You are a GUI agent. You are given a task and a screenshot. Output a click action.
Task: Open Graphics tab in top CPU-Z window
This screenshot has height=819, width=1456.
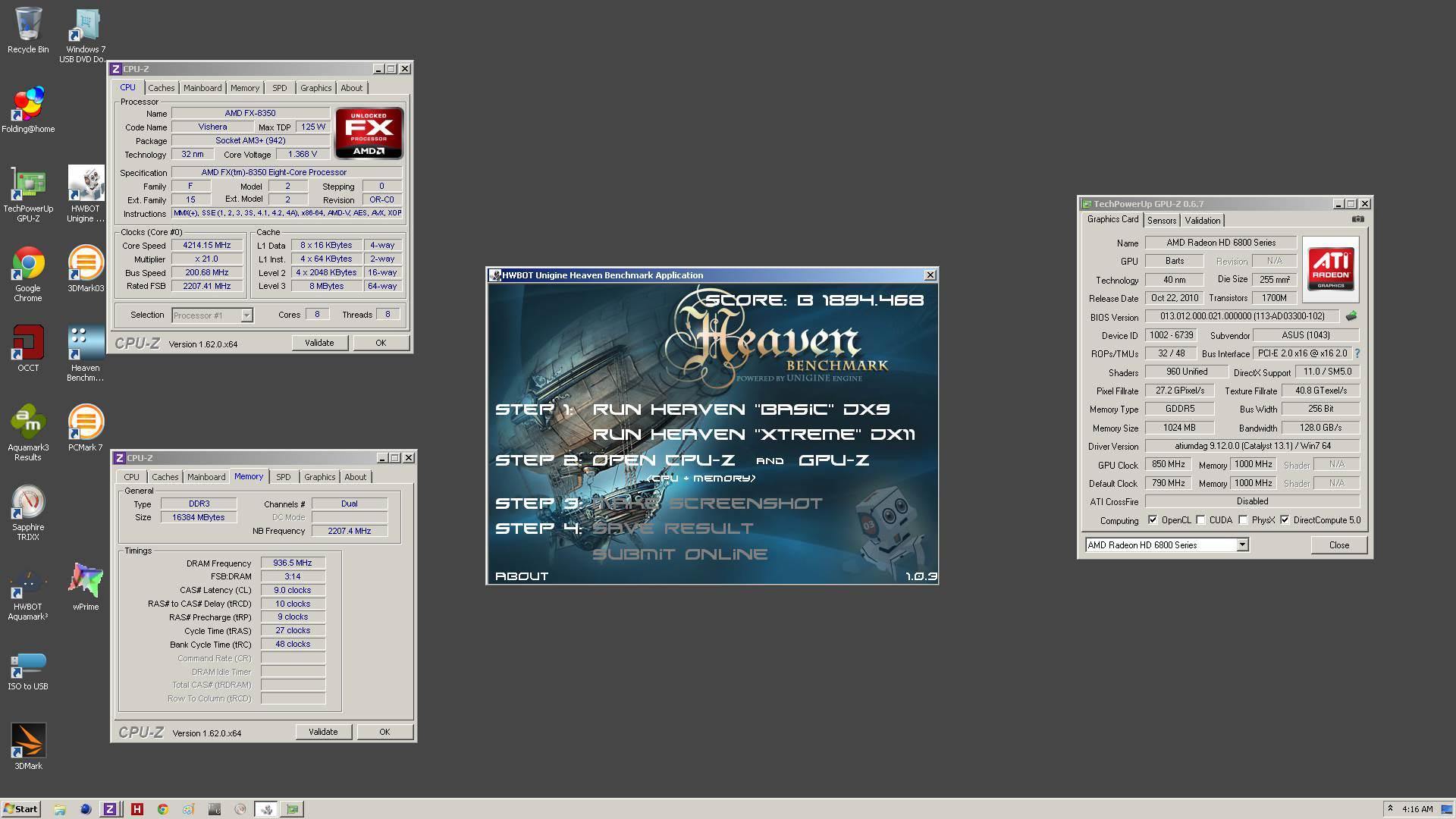(x=316, y=88)
